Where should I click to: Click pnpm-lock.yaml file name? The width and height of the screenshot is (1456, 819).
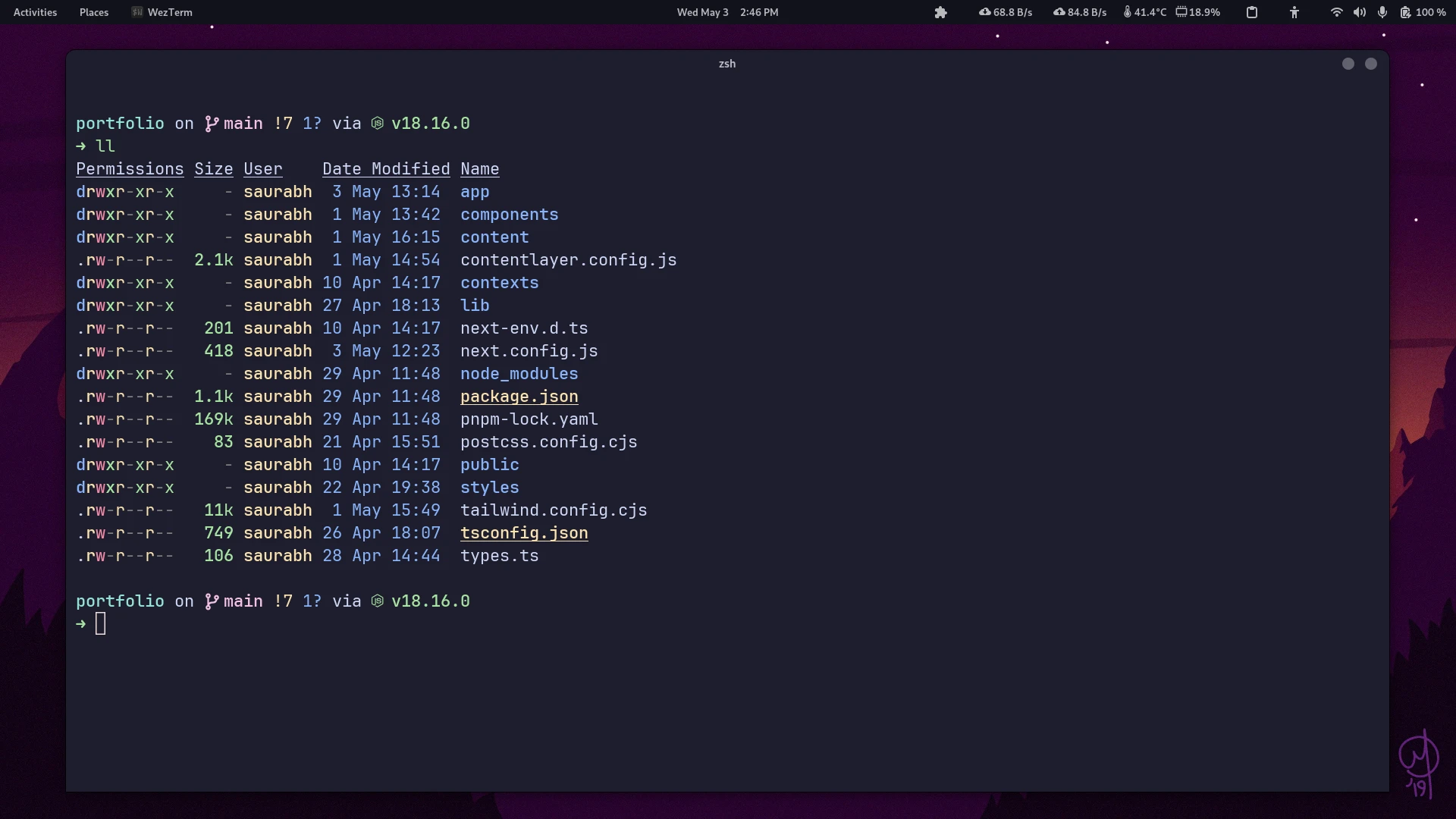(529, 419)
